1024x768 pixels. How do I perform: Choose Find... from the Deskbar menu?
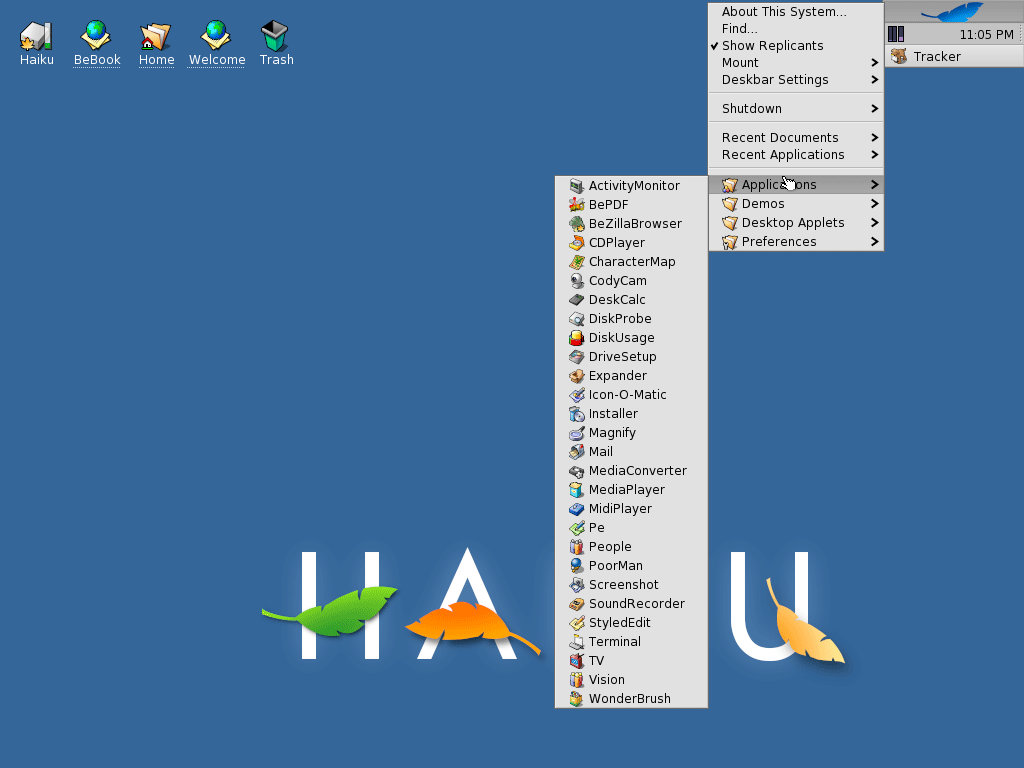pos(740,29)
